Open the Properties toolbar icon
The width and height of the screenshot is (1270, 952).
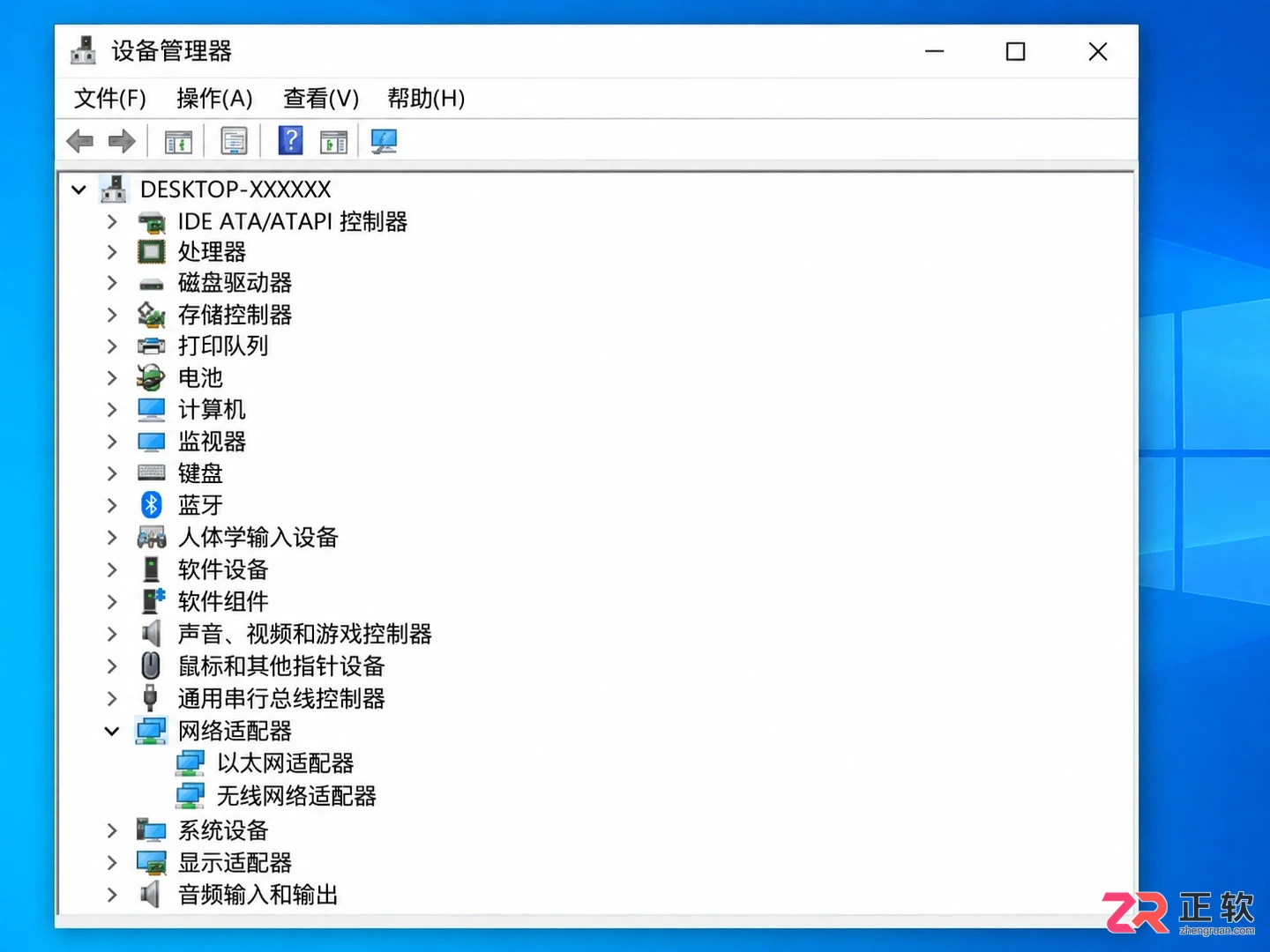234,141
